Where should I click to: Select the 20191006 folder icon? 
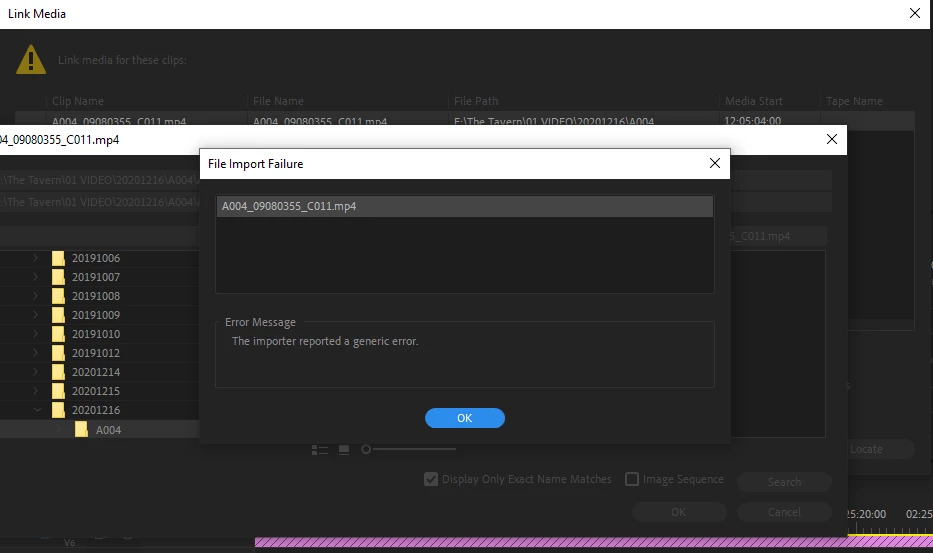(x=58, y=258)
